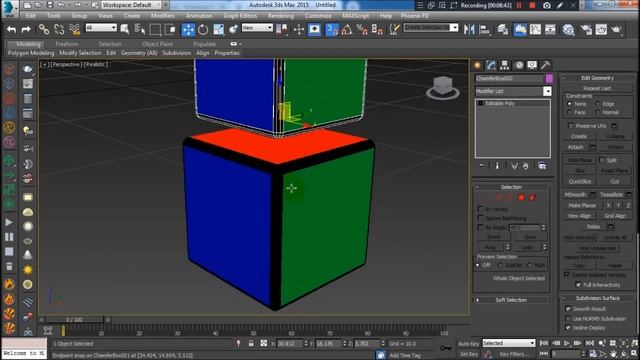
Task: Toggle the Angle Snap button
Action: click(x=347, y=29)
